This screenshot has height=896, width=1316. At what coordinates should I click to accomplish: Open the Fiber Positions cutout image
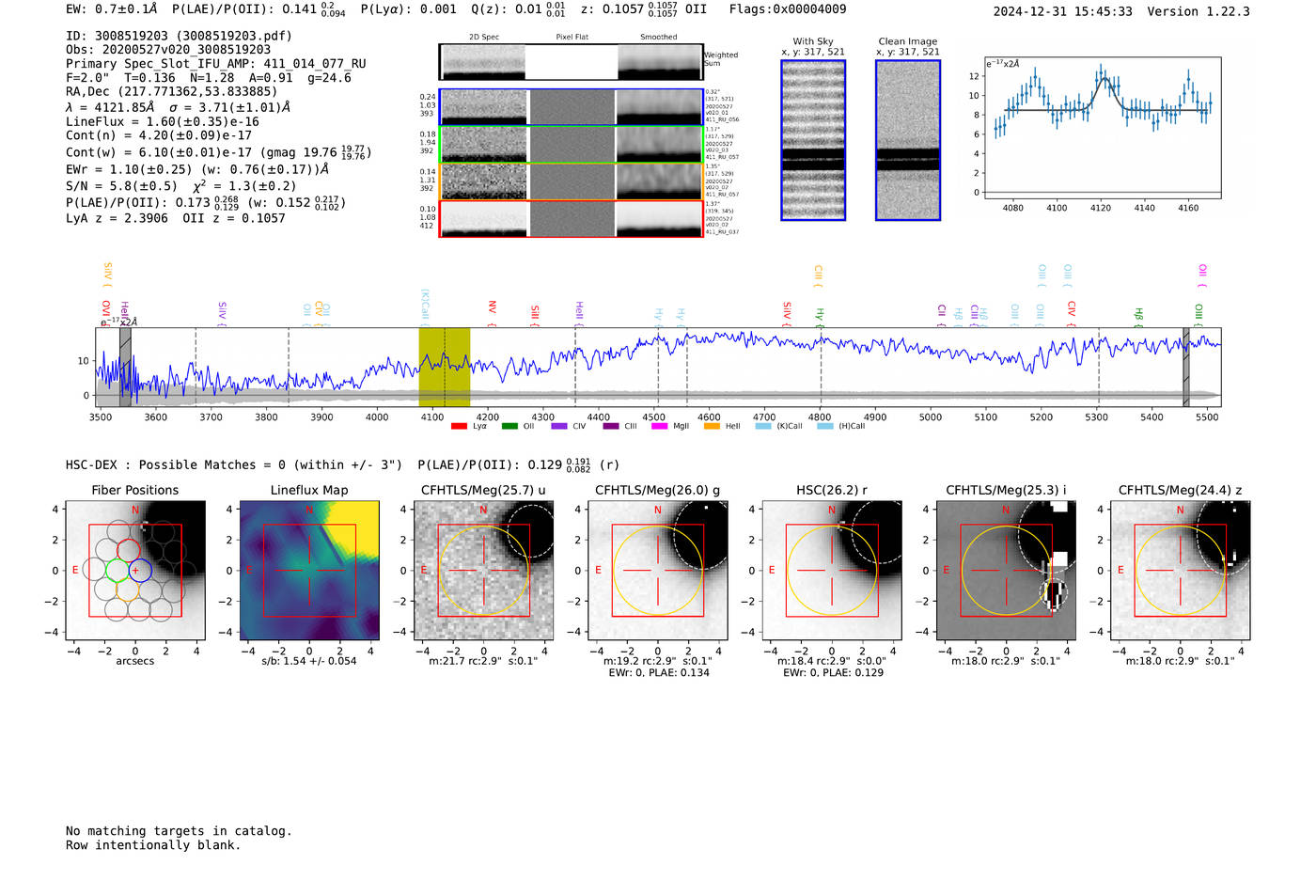135,571
